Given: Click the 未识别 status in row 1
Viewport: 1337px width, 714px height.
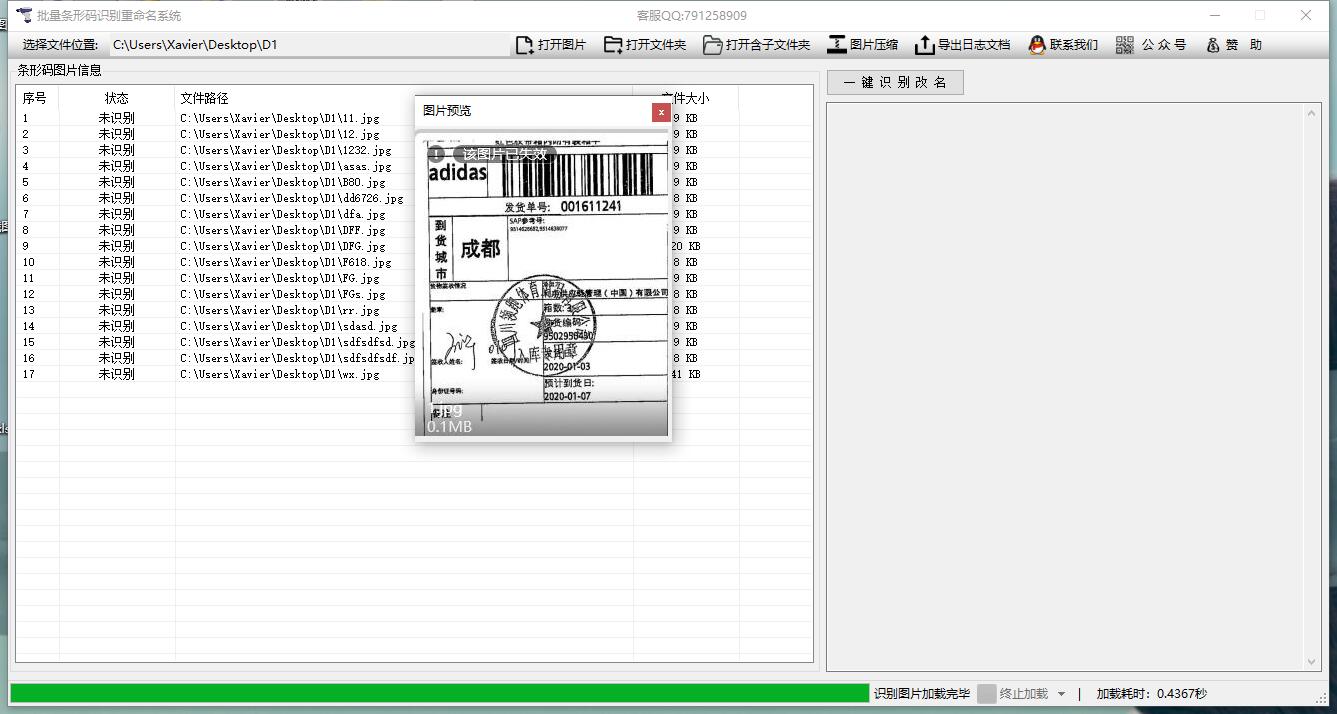Looking at the screenshot, I should tap(116, 118).
